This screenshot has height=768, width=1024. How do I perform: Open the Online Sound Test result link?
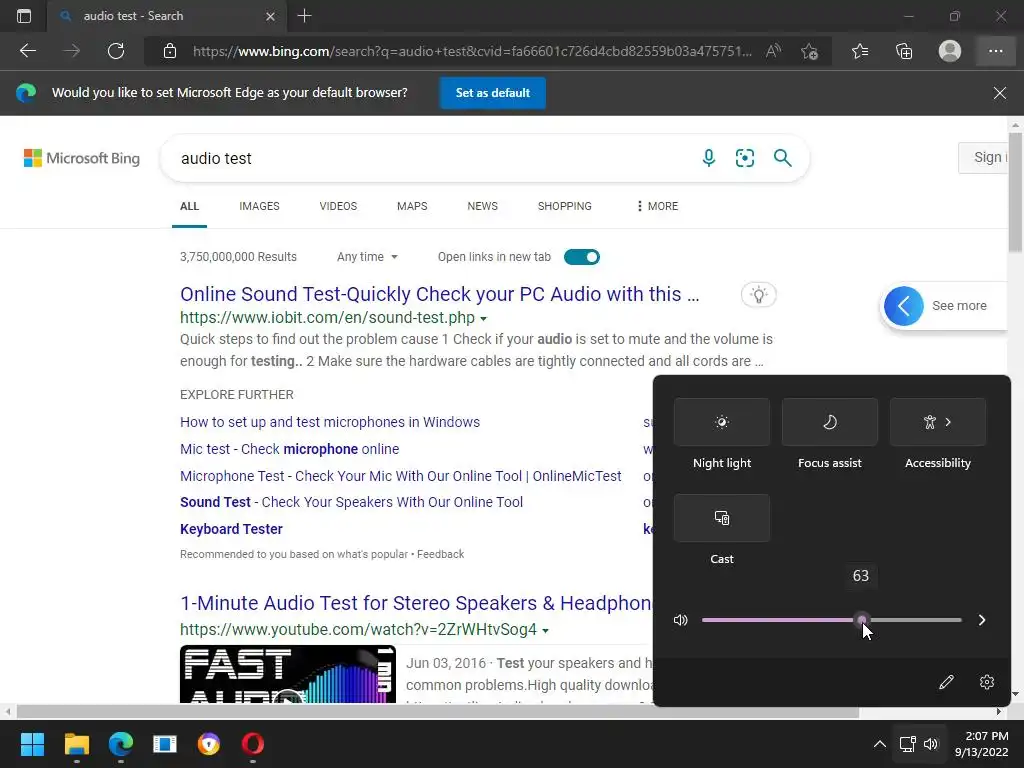coord(440,294)
